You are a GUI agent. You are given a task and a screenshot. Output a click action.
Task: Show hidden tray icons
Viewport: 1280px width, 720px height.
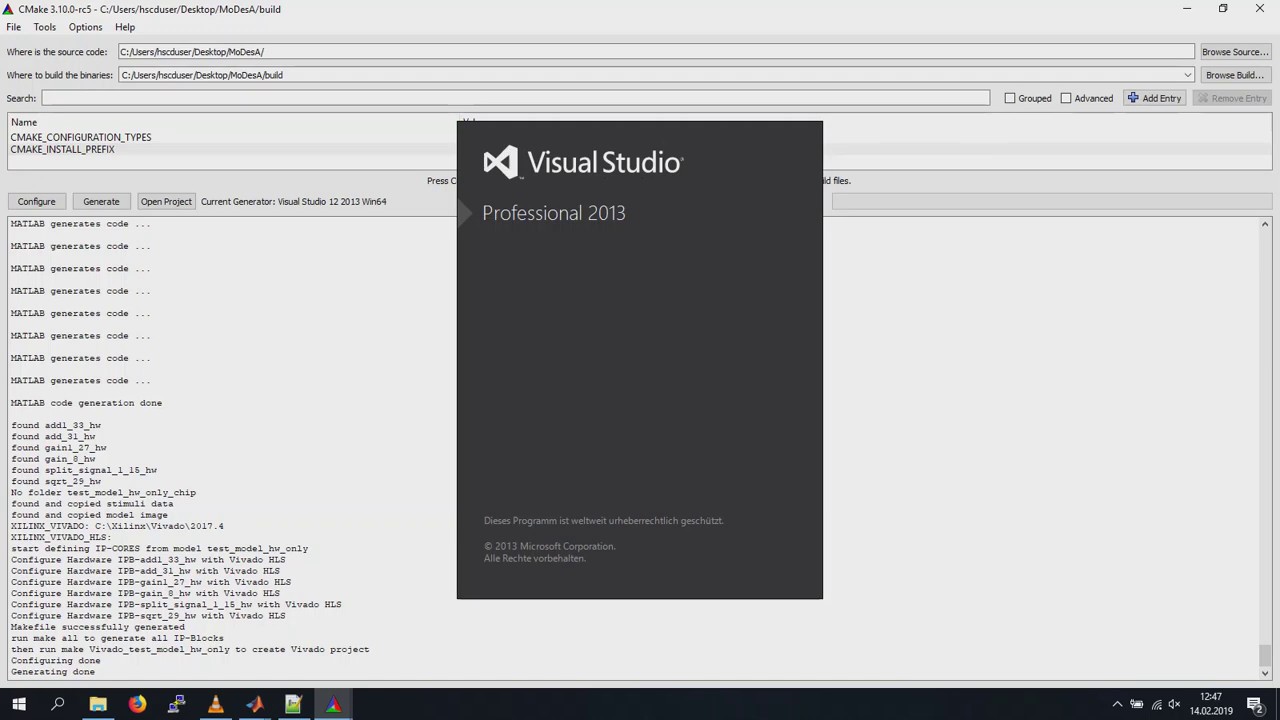pyautogui.click(x=1118, y=705)
